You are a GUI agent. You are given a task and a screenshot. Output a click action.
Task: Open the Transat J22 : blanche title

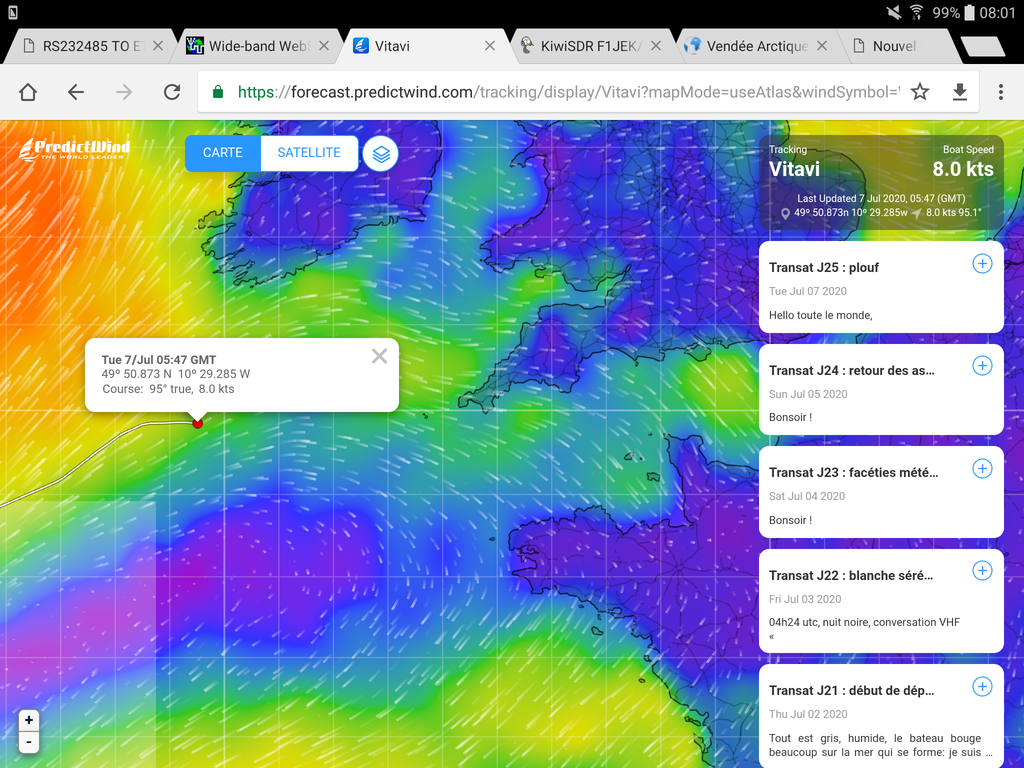851,575
